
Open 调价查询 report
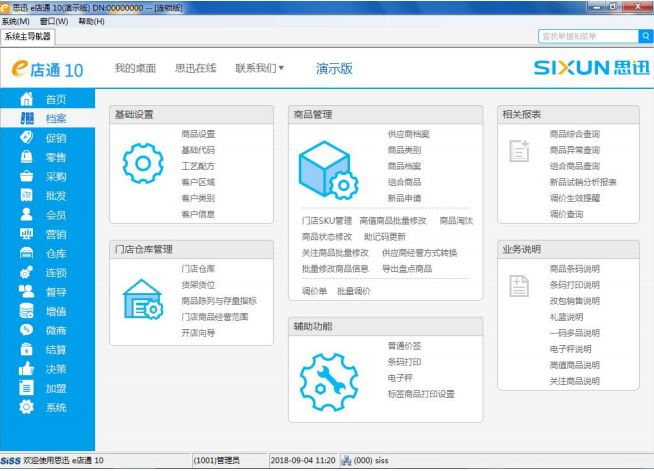tap(566, 214)
